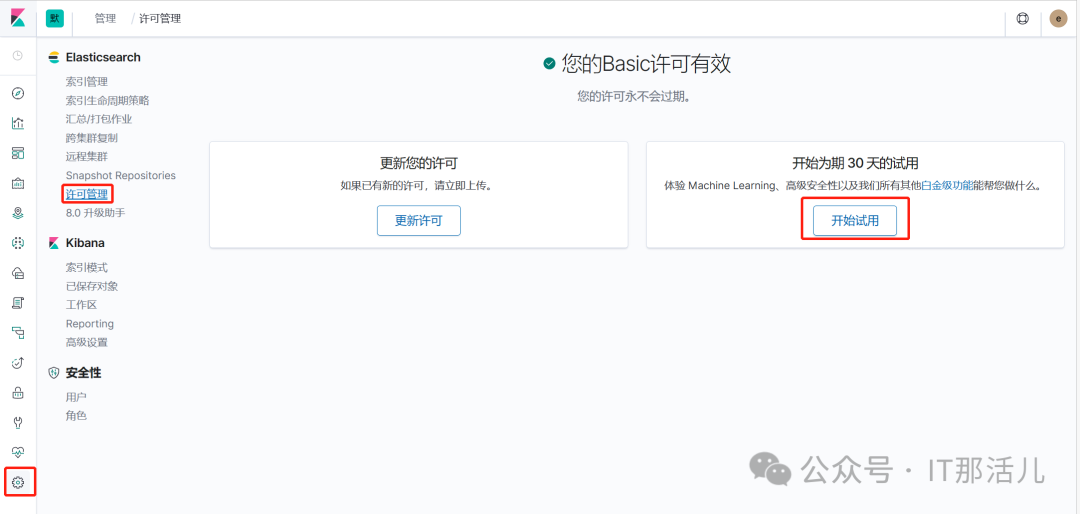Open 8.0 升级助手

(96, 213)
